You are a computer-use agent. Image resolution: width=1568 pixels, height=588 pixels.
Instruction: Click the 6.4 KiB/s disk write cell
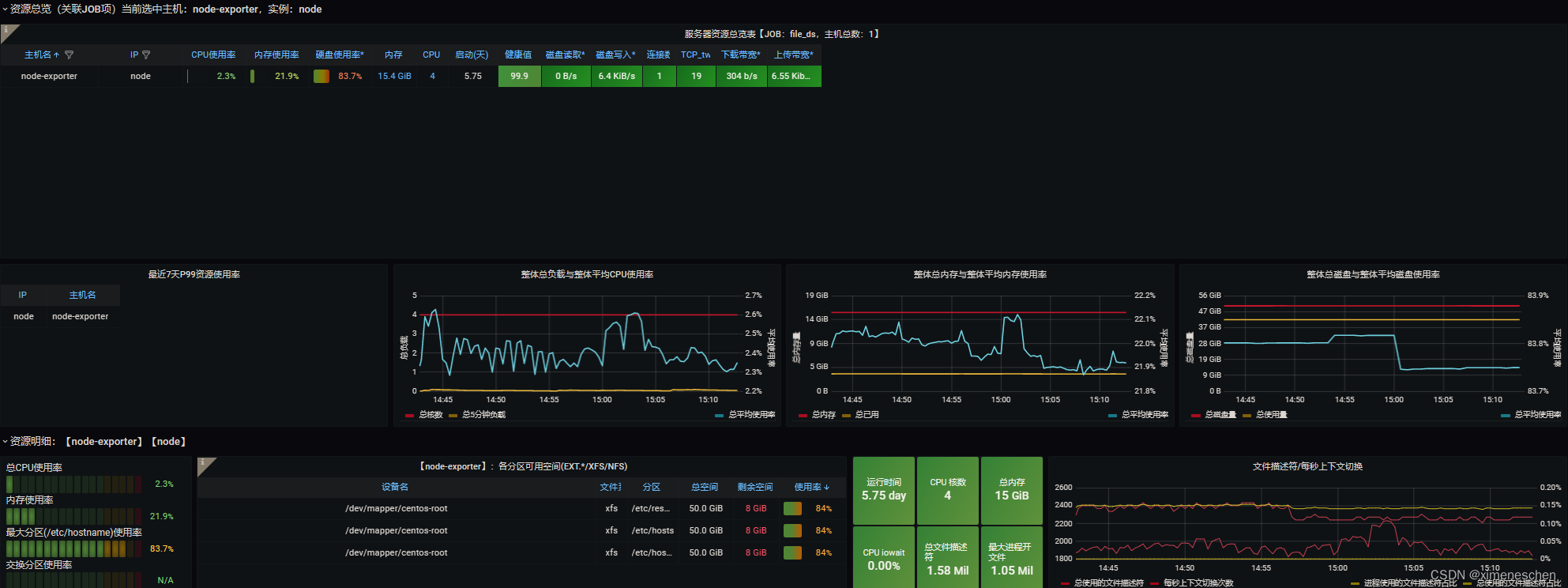click(x=616, y=77)
